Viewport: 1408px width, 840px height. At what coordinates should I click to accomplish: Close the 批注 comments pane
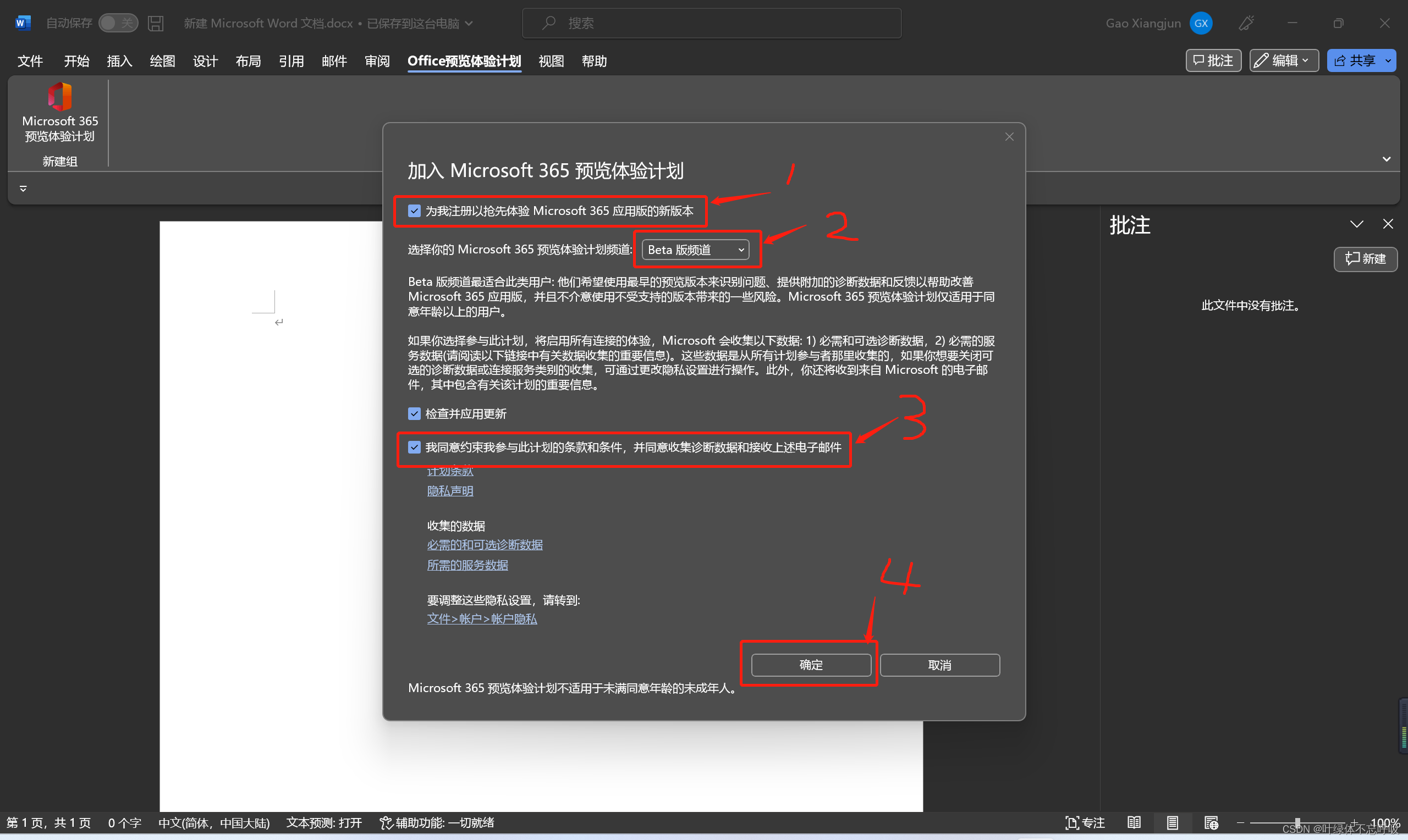(1388, 224)
